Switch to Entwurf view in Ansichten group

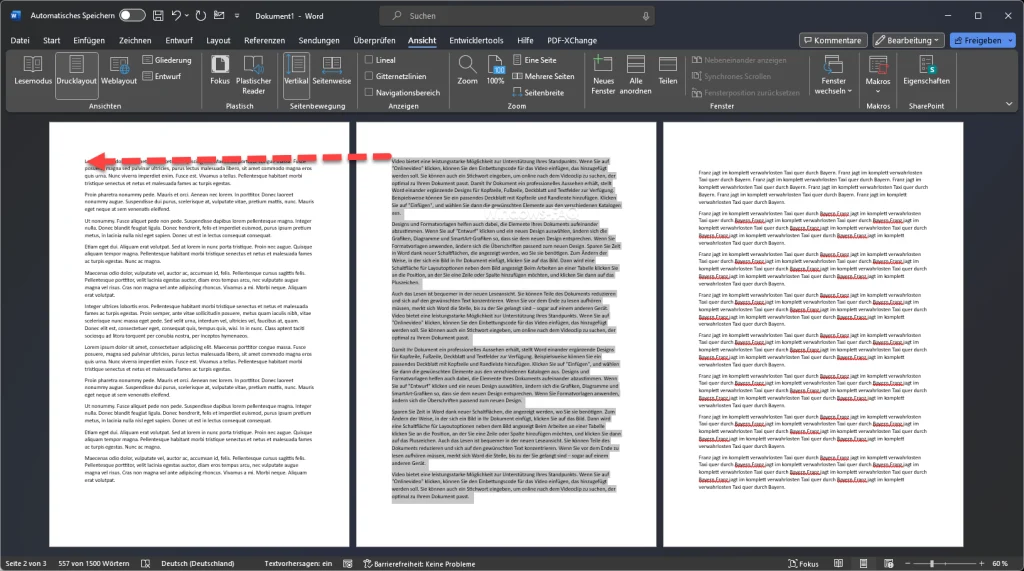(162, 76)
